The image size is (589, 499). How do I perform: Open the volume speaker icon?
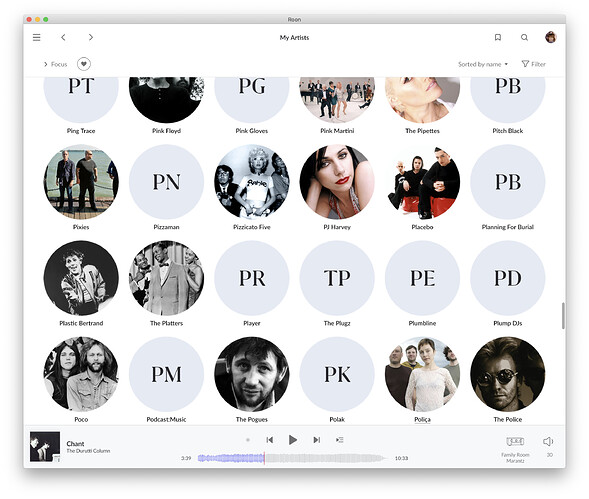tap(548, 442)
